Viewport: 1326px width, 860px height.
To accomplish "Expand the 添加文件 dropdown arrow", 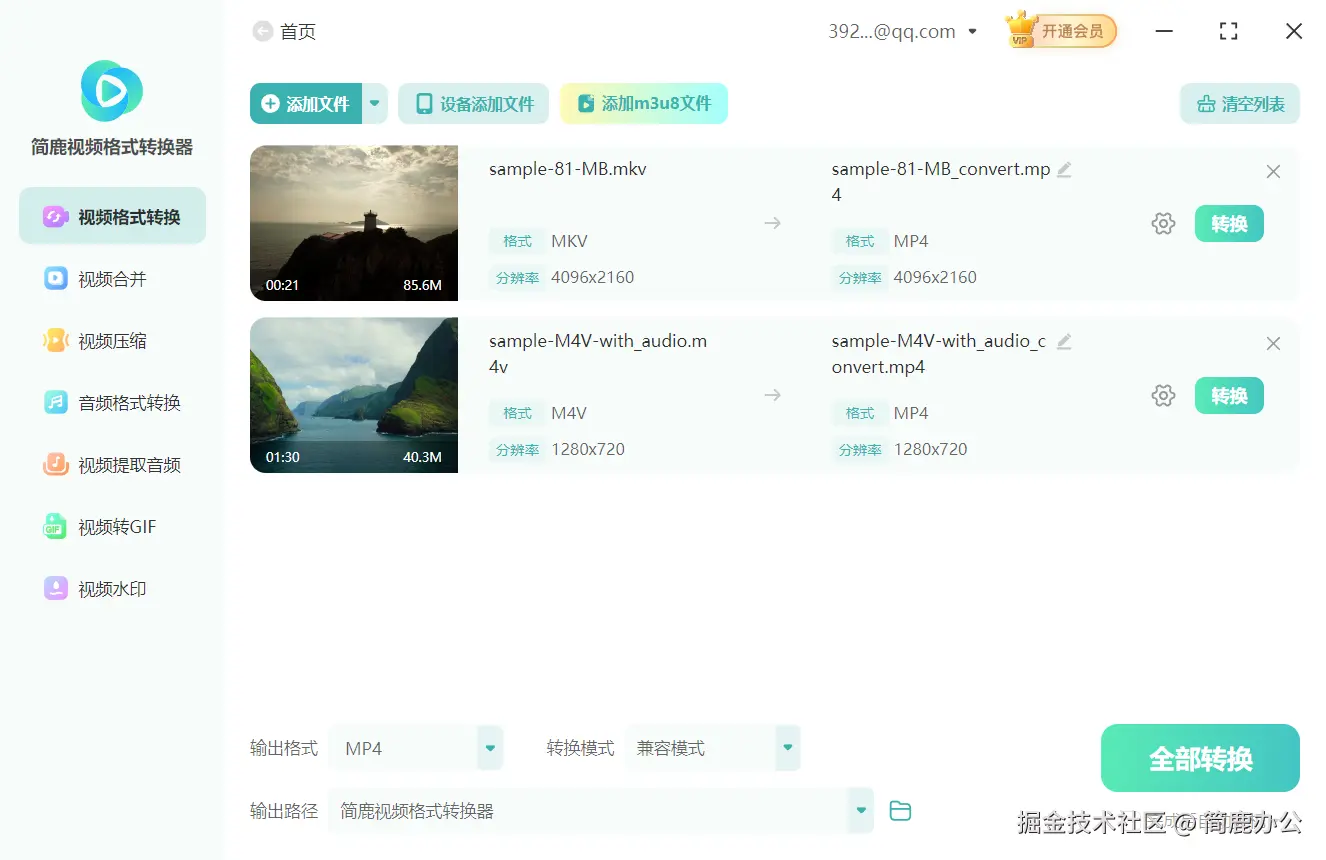I will click(374, 103).
